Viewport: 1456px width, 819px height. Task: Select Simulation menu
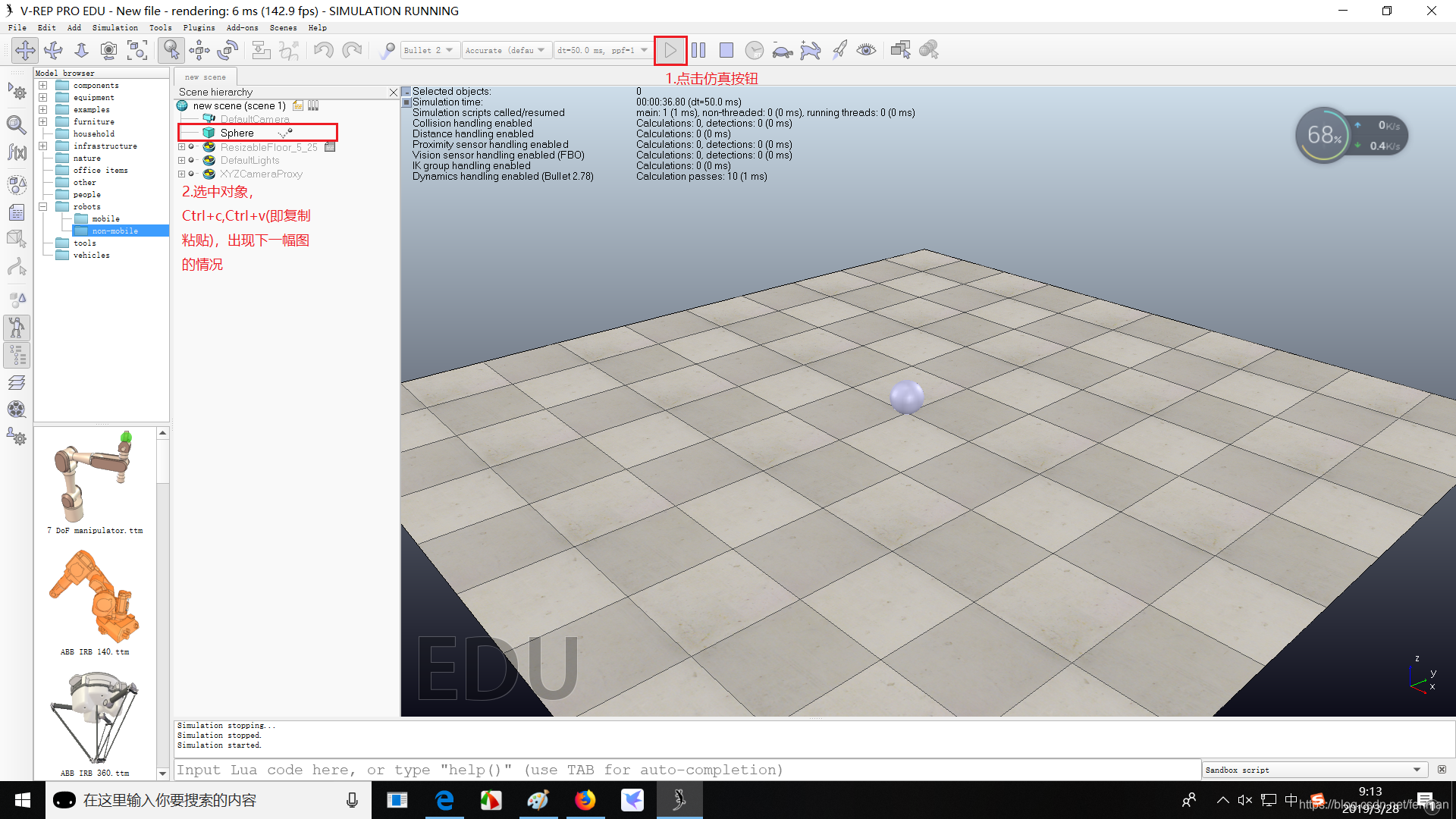pos(113,28)
